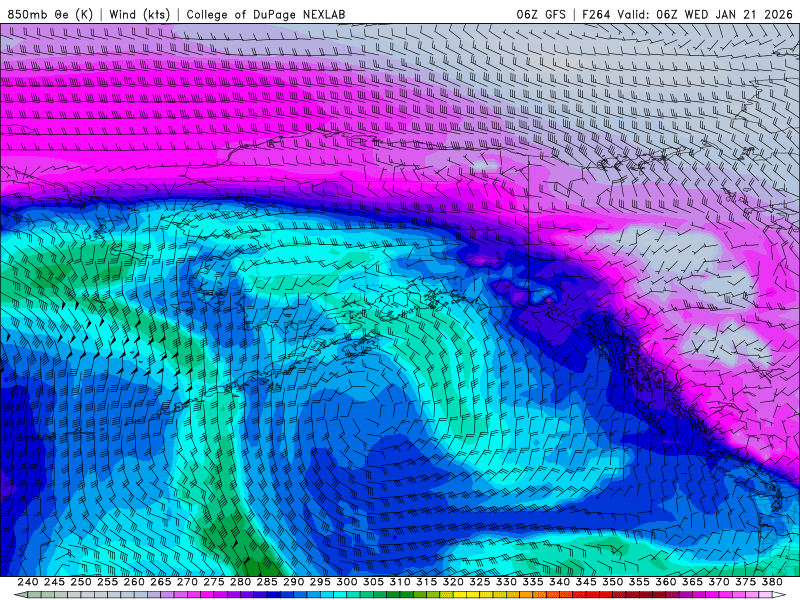
Task: Click the 240 value on the color scale
Action: pos(28,582)
